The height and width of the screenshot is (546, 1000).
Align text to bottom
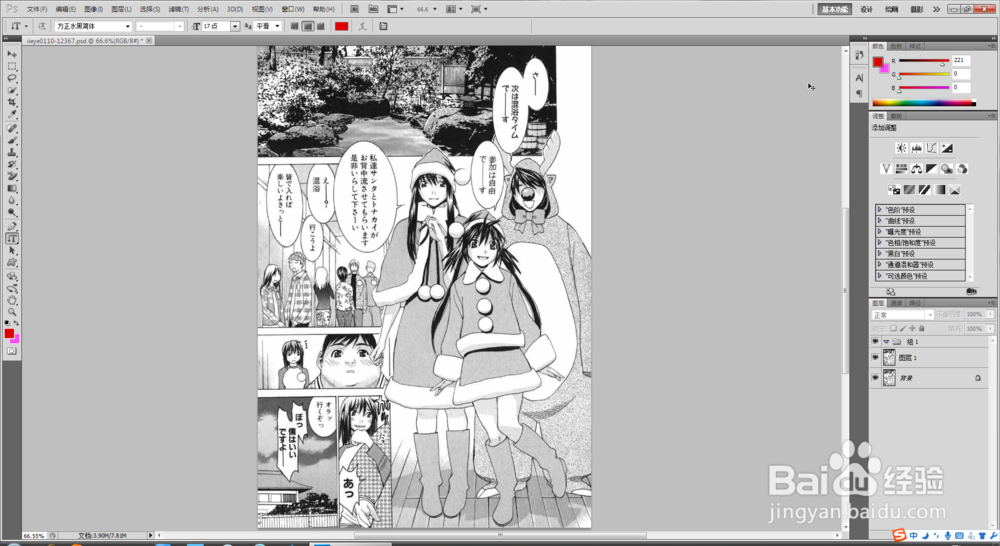[x=320, y=26]
